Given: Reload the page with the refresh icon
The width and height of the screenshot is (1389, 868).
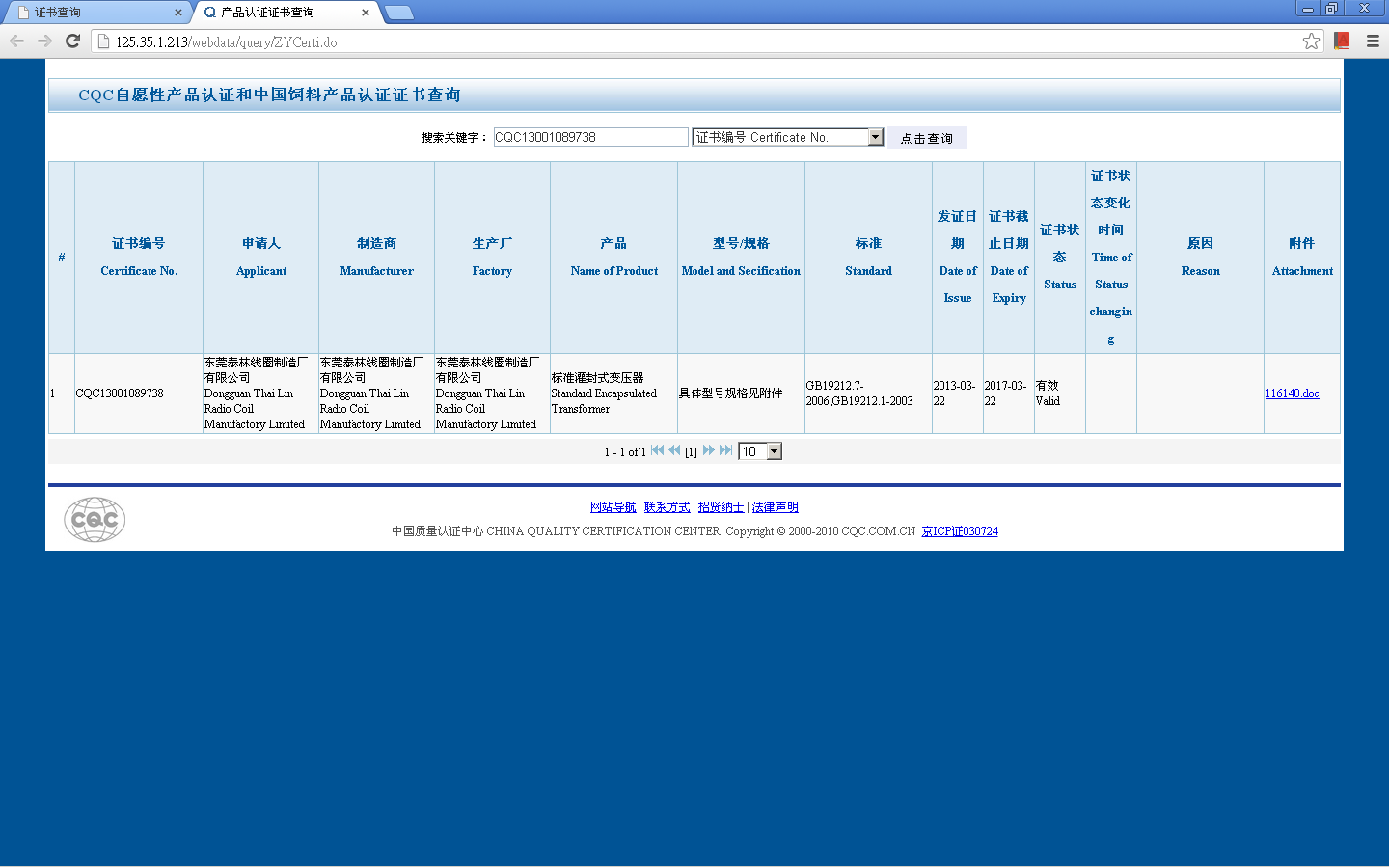Looking at the screenshot, I should [x=72, y=41].
